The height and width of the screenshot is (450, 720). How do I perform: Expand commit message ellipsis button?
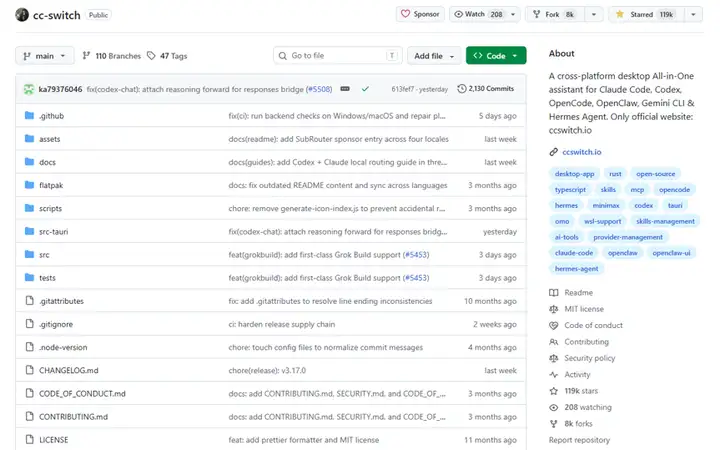345,89
